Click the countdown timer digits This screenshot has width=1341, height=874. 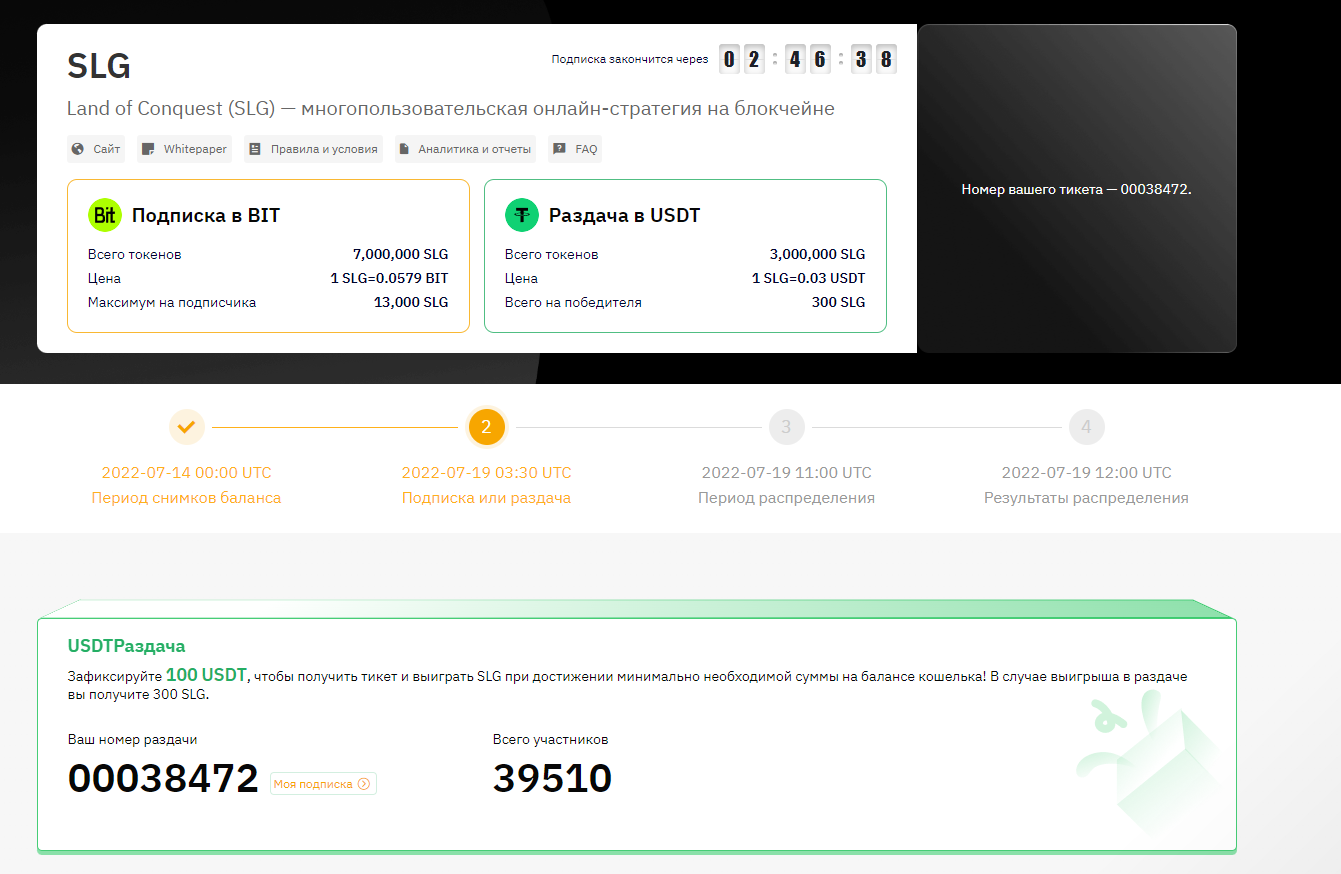(808, 59)
